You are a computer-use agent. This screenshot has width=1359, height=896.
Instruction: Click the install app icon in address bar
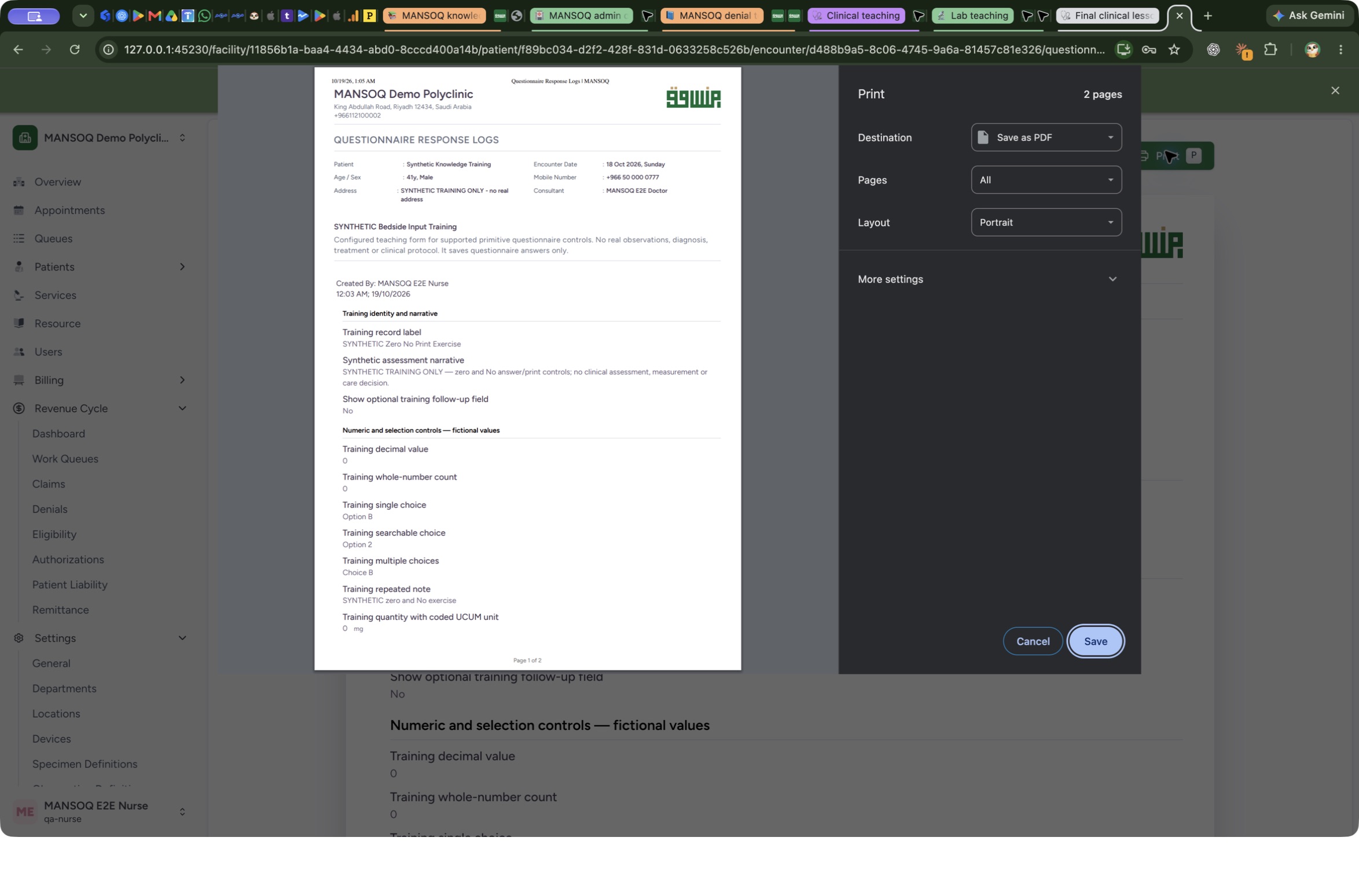[1123, 50]
